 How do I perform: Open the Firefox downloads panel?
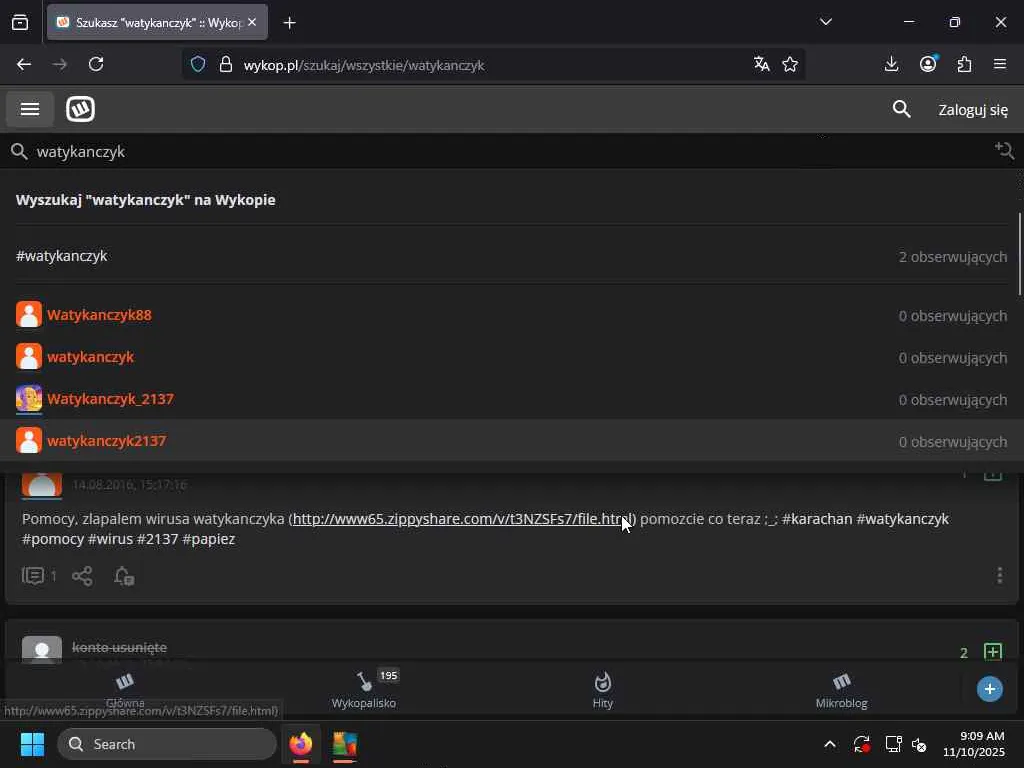[891, 64]
